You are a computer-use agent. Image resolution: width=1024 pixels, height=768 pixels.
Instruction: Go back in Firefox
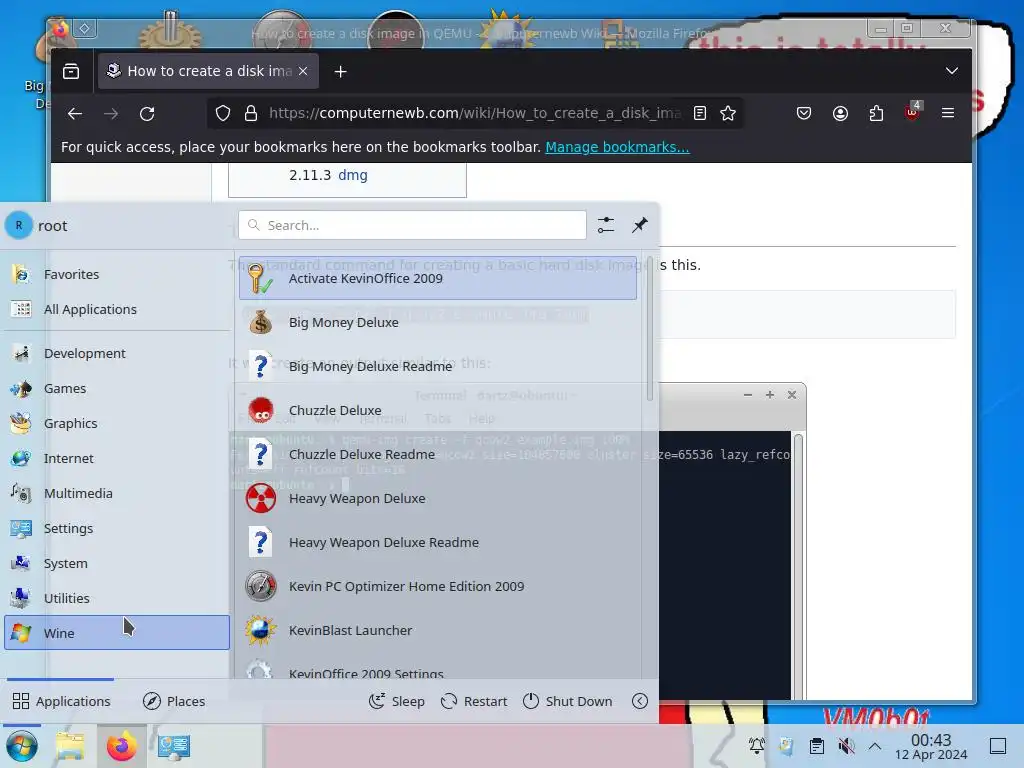(x=74, y=114)
